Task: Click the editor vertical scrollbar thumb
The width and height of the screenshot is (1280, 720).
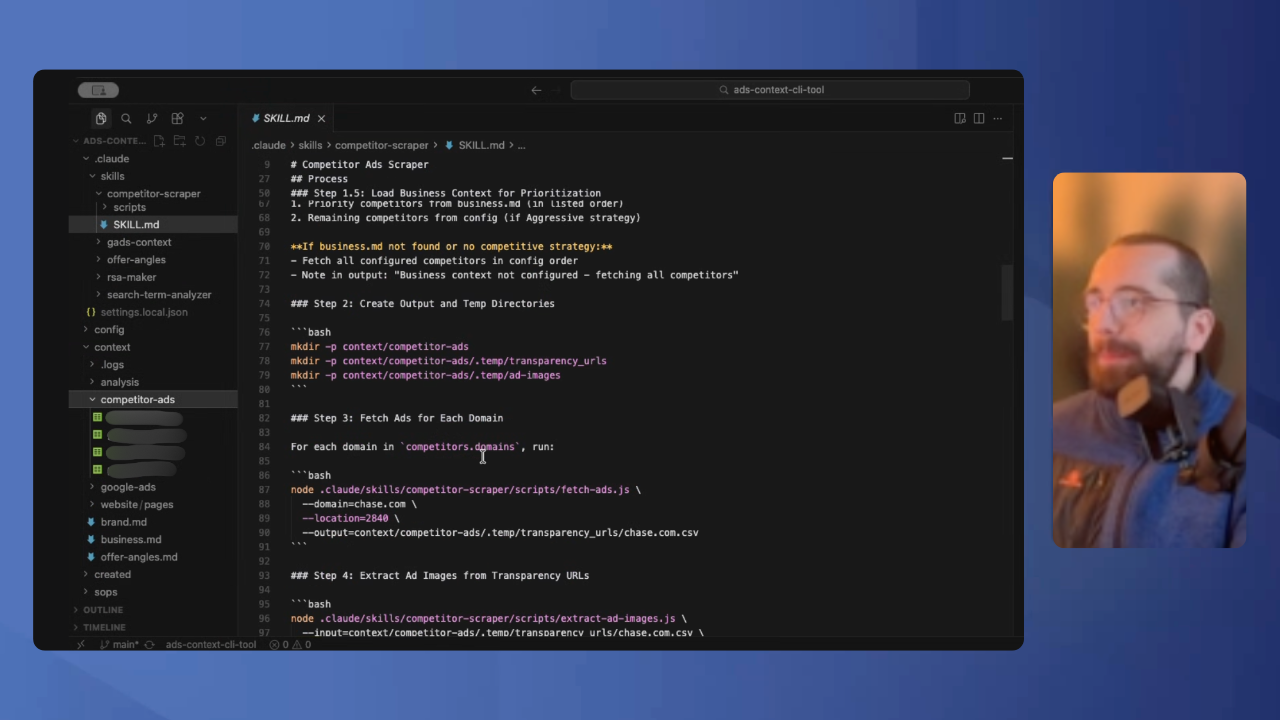Action: click(1007, 291)
